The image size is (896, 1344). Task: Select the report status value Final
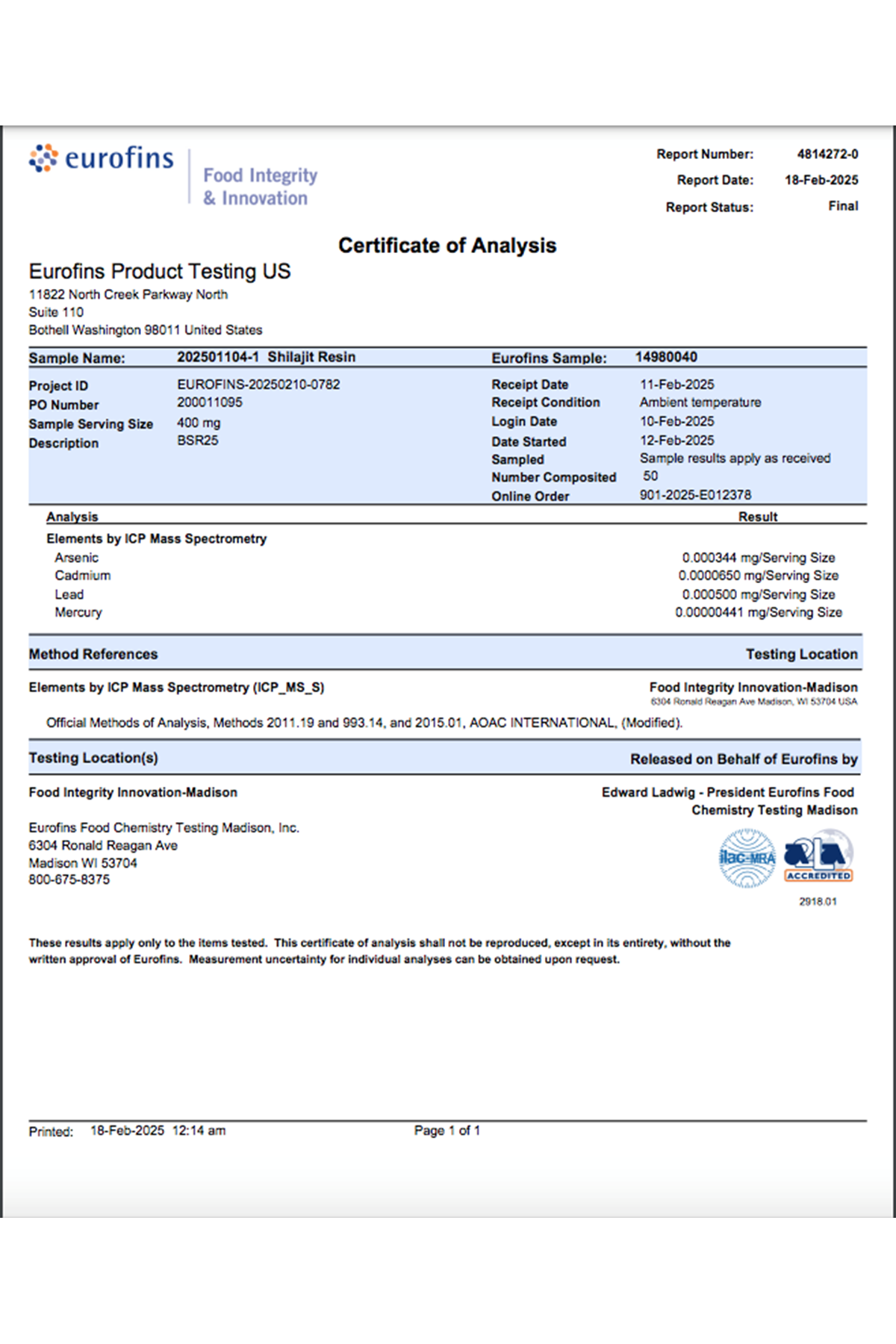point(843,206)
